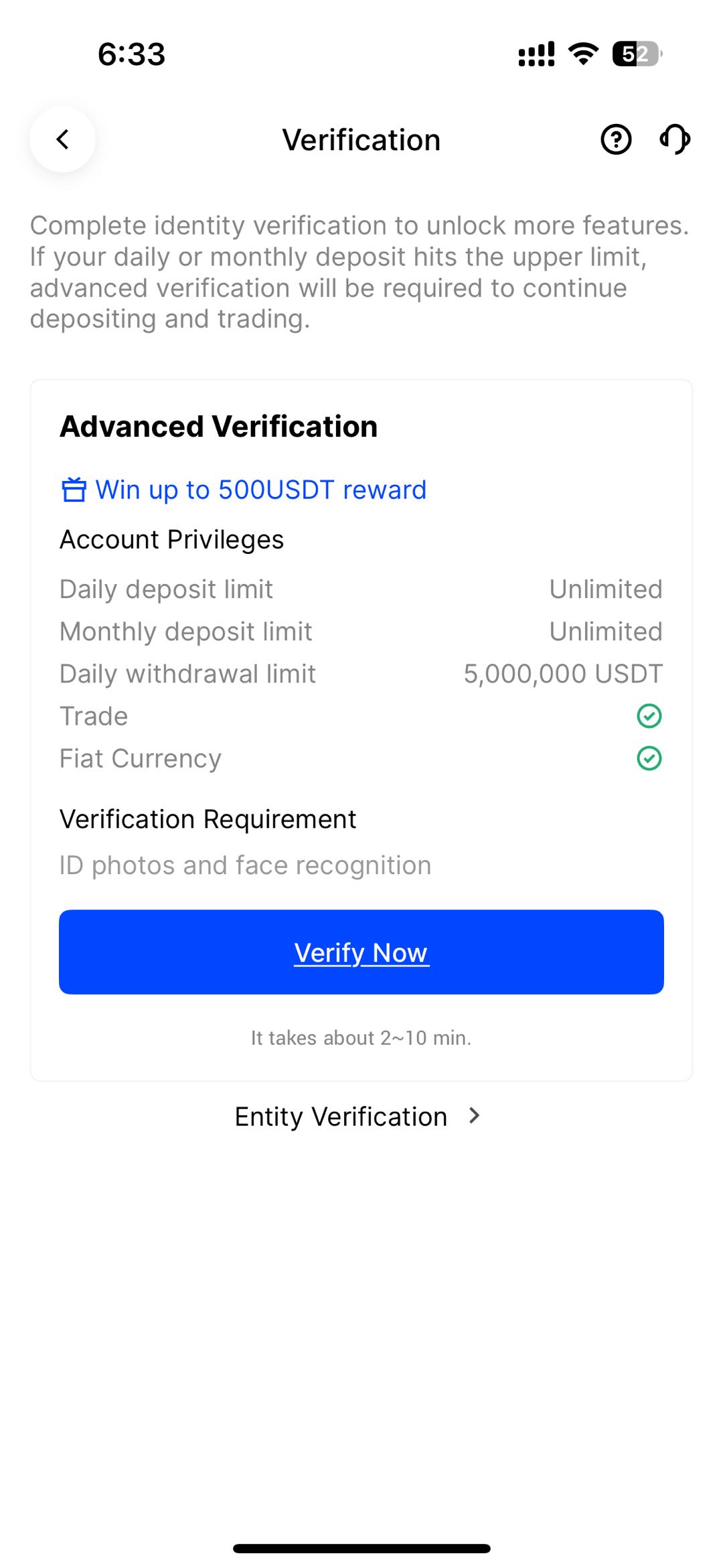This screenshot has height=1568, width=723.
Task: Tap the back arrow button
Action: (x=62, y=139)
